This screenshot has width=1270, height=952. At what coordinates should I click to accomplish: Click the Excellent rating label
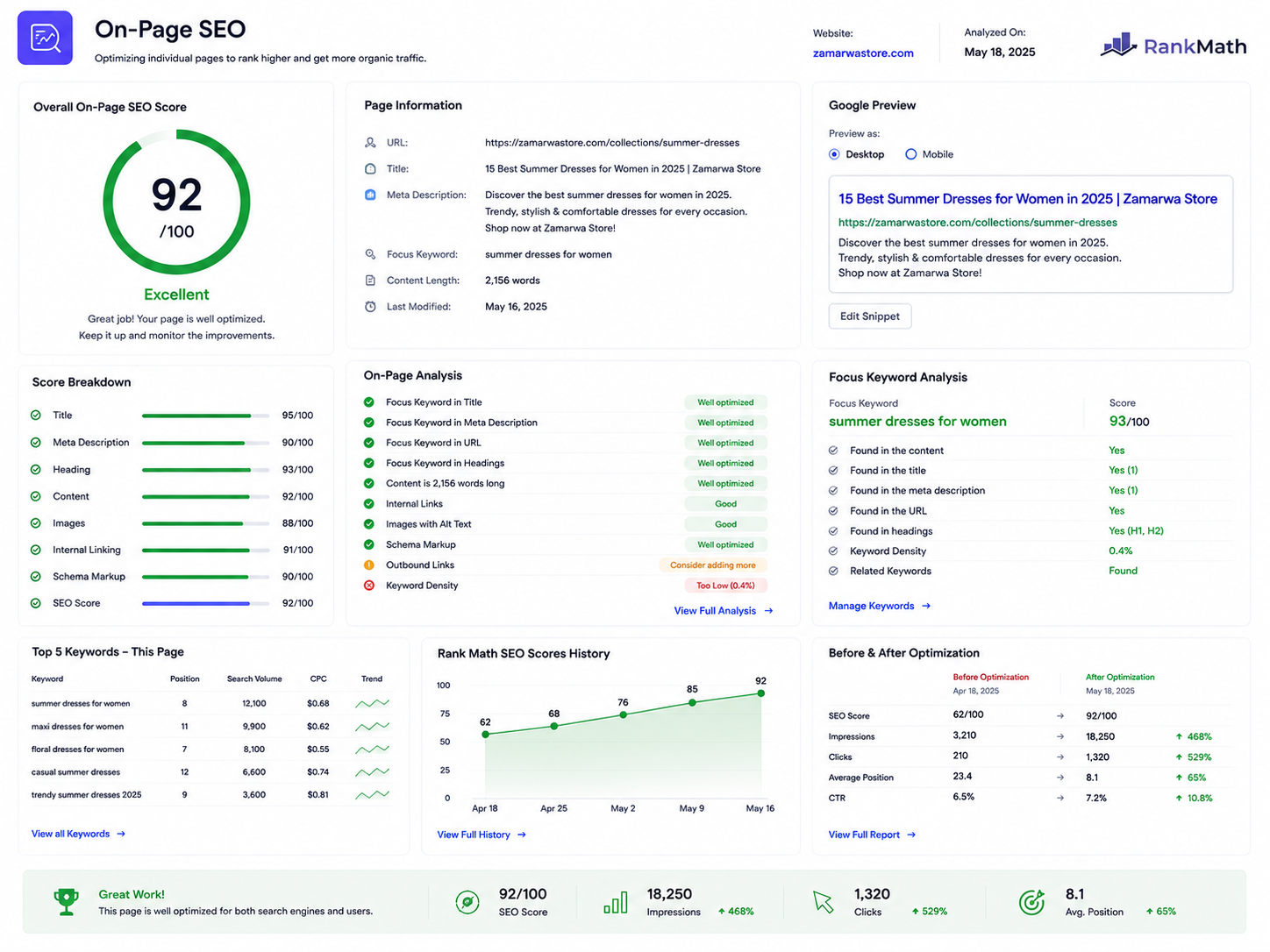coord(176,295)
